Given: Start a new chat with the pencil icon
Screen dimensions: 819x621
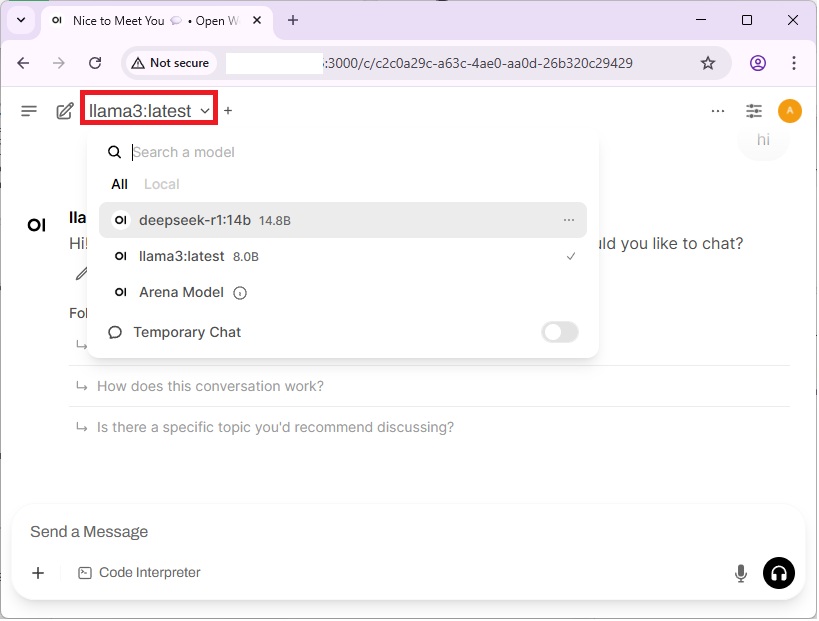Looking at the screenshot, I should point(65,111).
